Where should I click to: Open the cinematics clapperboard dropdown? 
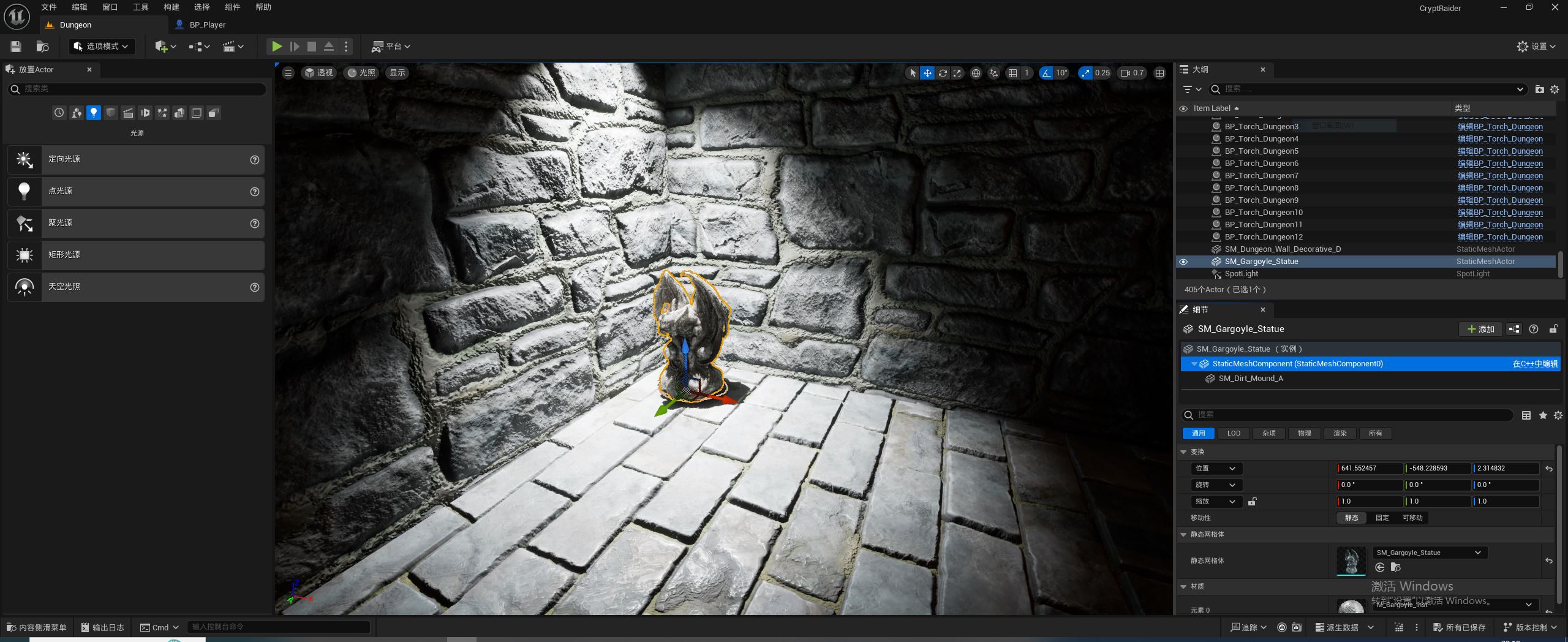(x=233, y=47)
